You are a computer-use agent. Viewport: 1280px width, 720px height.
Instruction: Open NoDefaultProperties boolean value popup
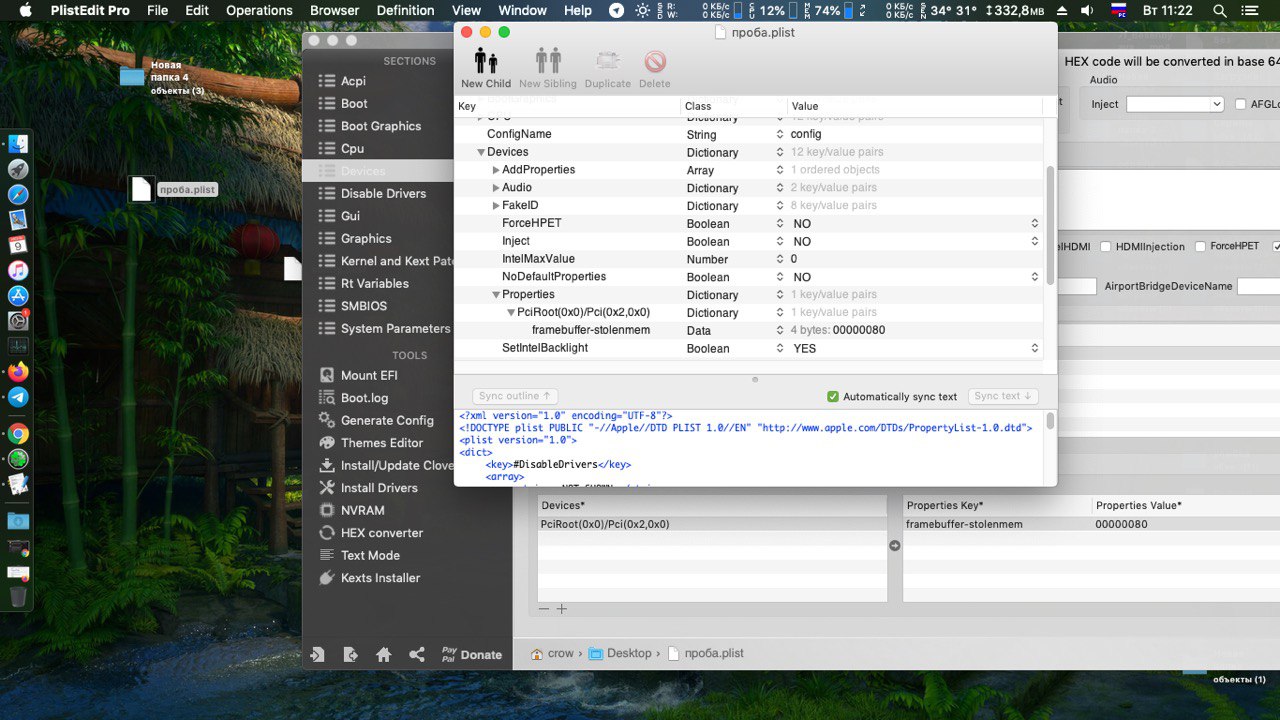tap(1035, 277)
